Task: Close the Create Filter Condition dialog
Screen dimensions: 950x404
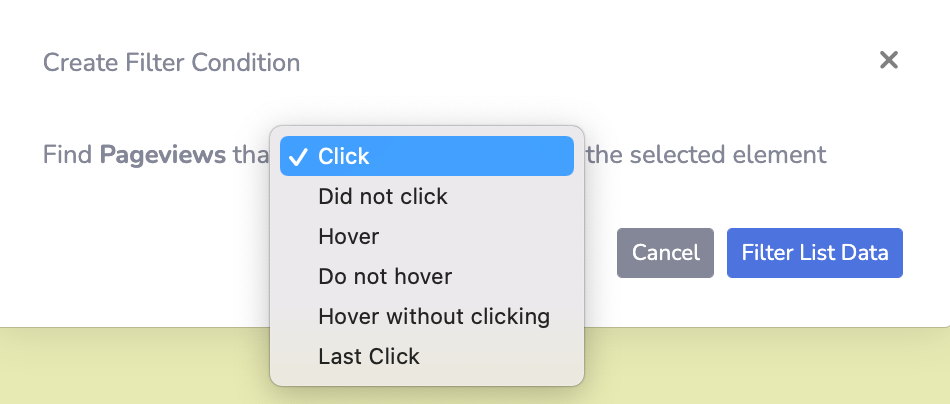Action: click(888, 61)
